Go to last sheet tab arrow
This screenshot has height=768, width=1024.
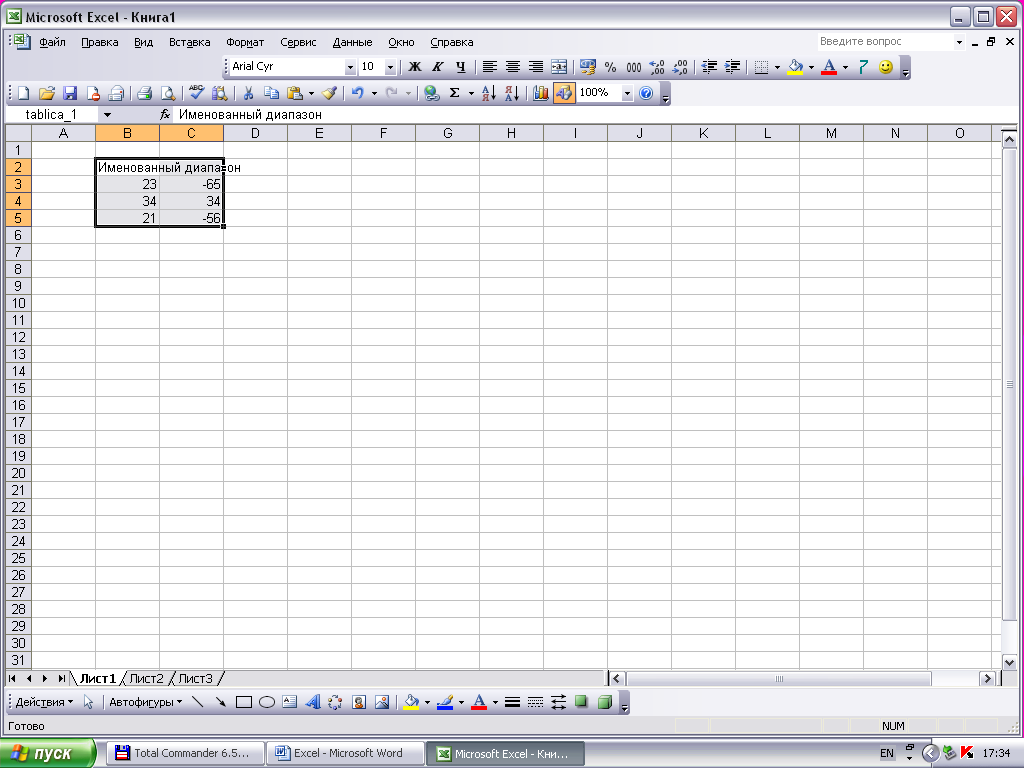pyautogui.click(x=61, y=679)
